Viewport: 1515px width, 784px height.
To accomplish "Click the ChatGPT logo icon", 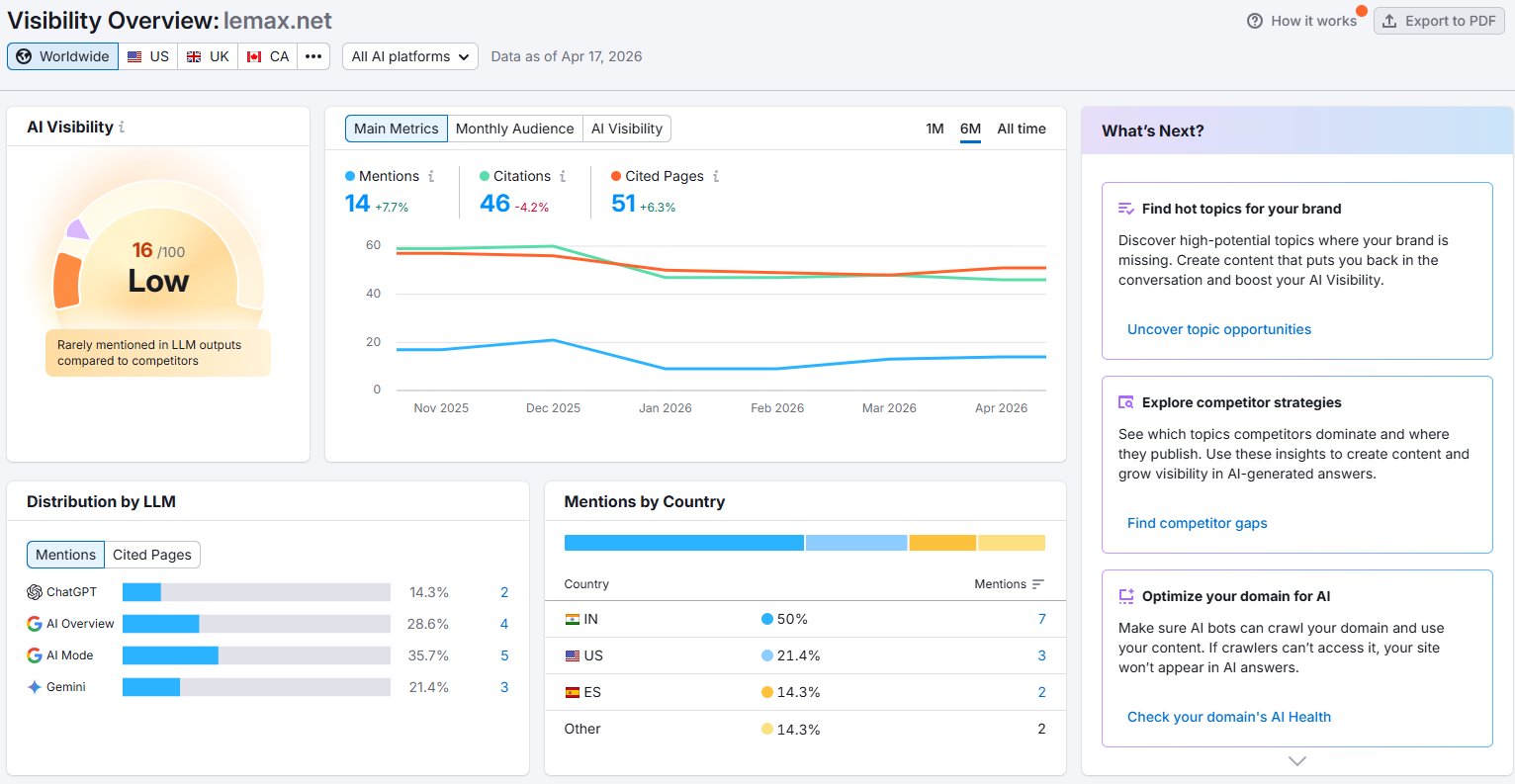I will pos(35,592).
